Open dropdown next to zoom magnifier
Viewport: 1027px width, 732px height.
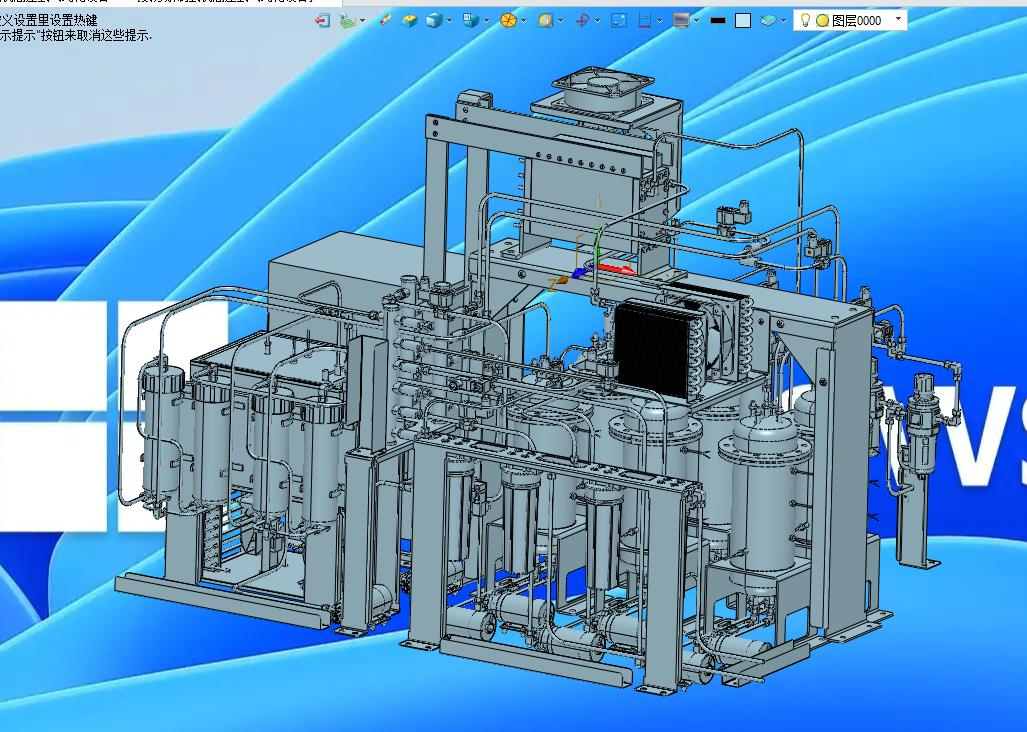pyautogui.click(x=561, y=21)
